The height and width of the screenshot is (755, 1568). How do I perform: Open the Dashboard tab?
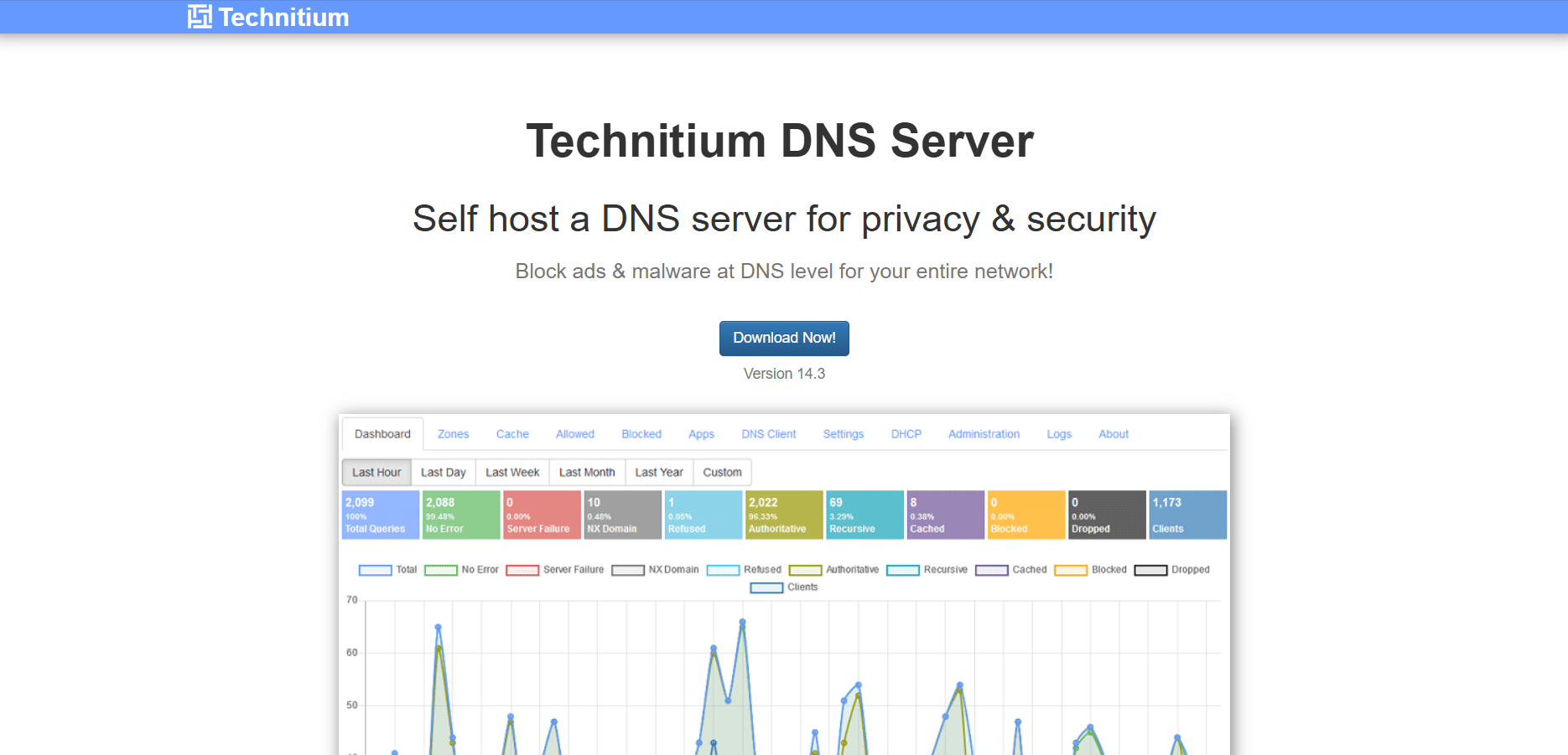(382, 434)
